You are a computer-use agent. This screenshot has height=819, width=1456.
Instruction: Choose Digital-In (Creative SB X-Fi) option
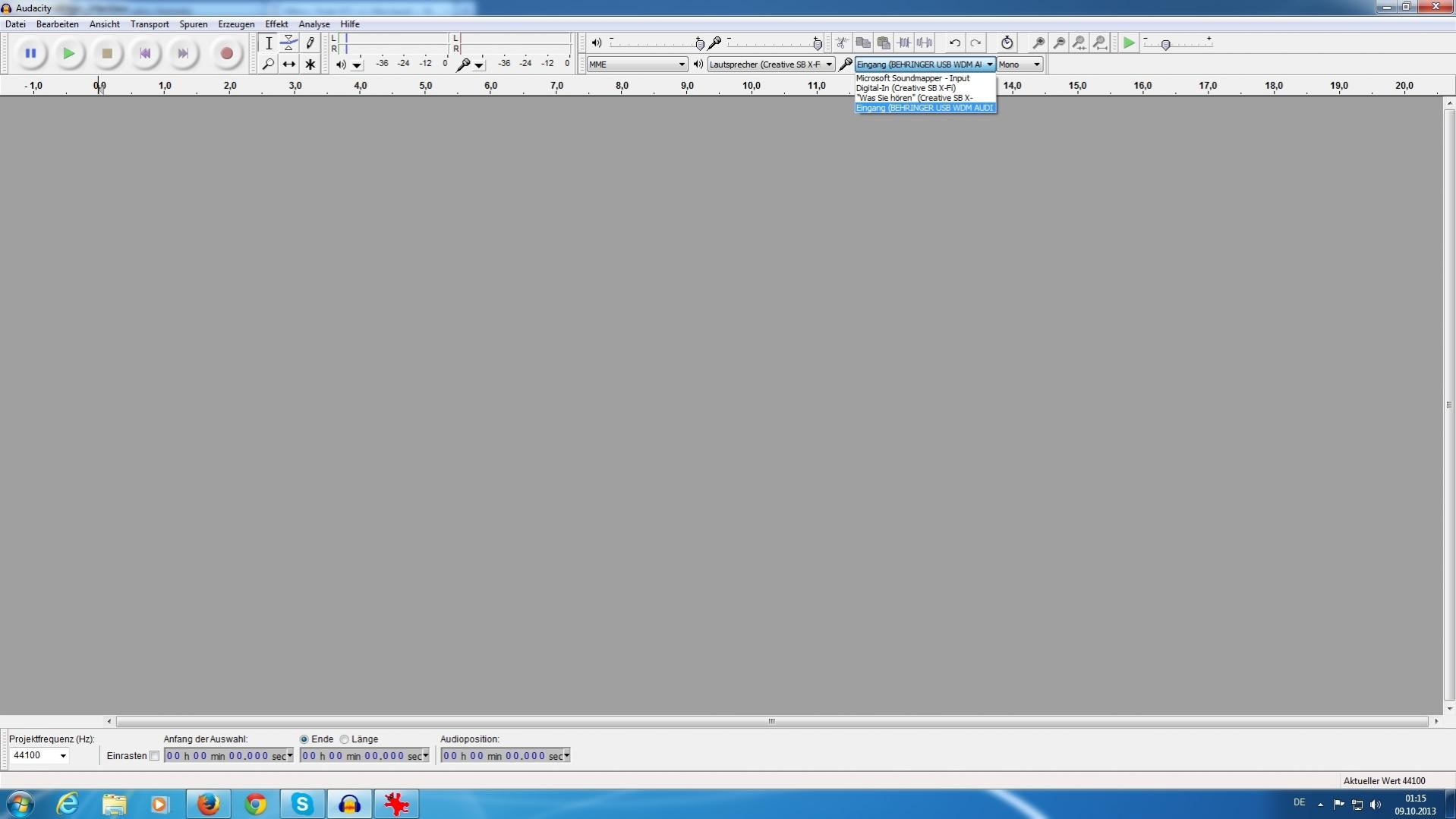pyautogui.click(x=925, y=88)
